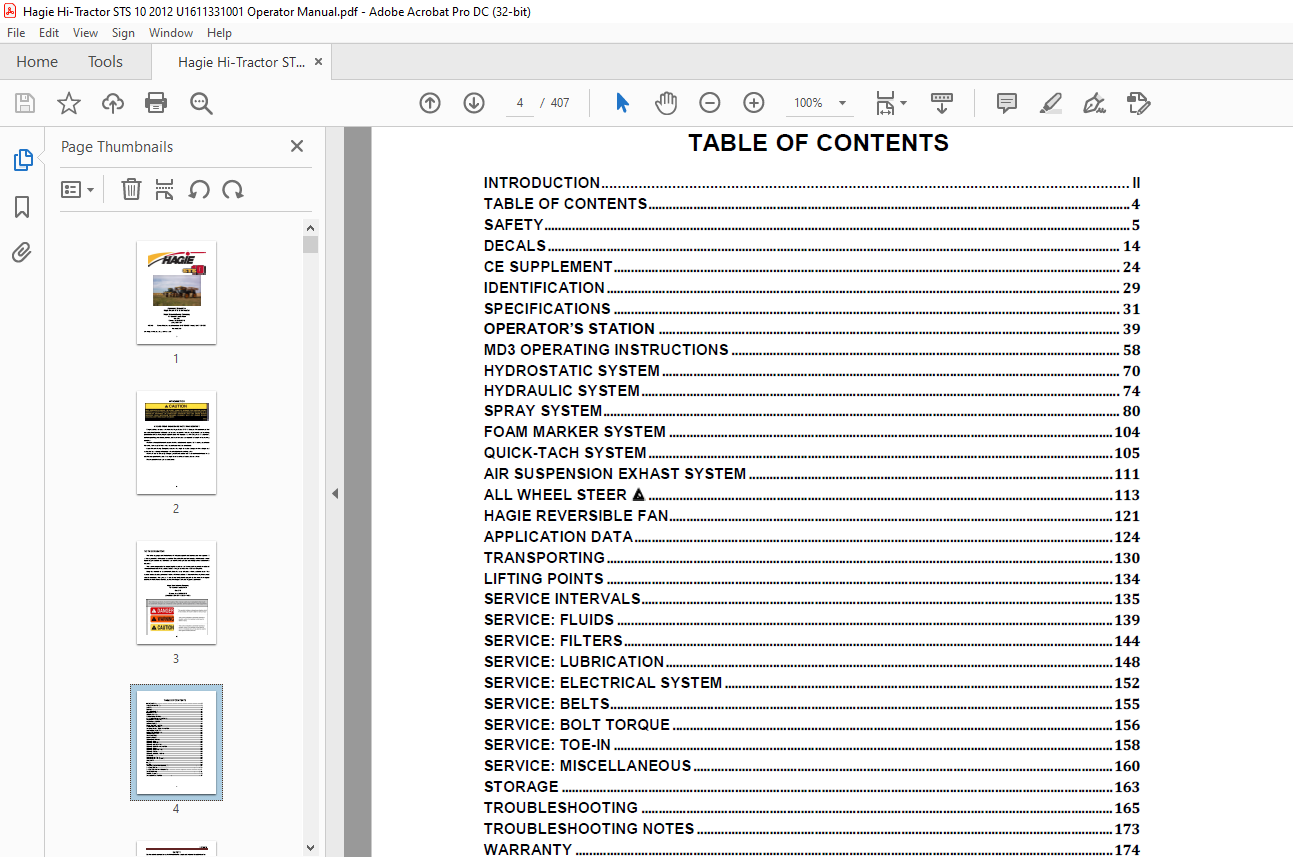Rotate page clockwise

pyautogui.click(x=233, y=189)
